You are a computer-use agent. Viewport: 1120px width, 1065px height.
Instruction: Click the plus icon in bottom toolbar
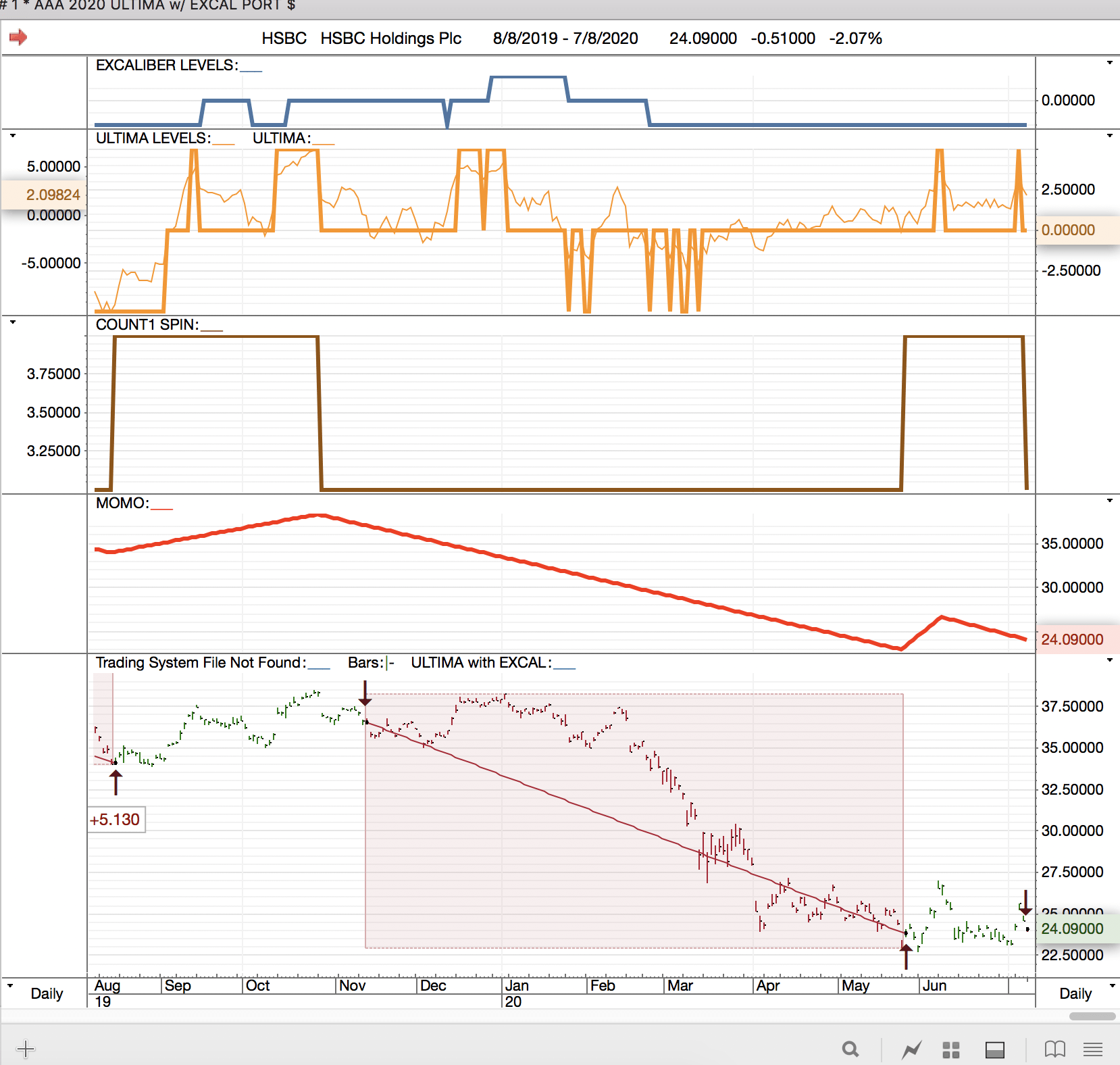(x=25, y=1049)
